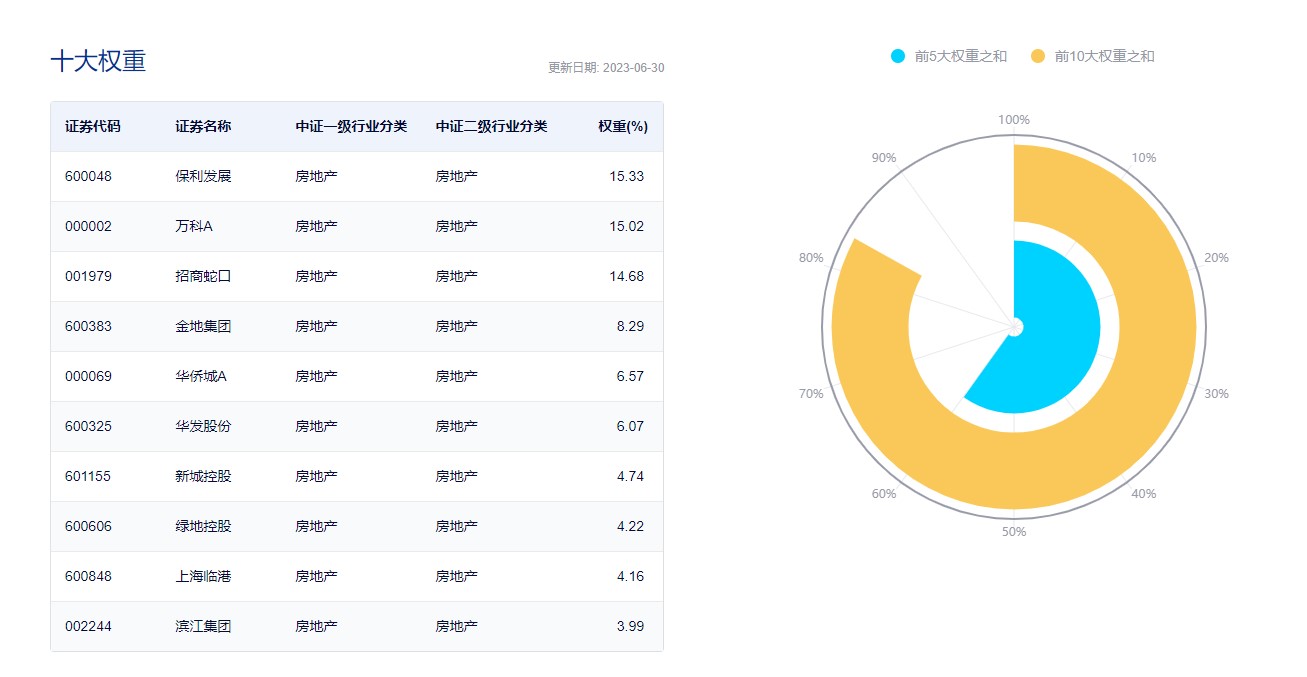
Task: Select the stock name 滨江集团
Action: tap(203, 626)
